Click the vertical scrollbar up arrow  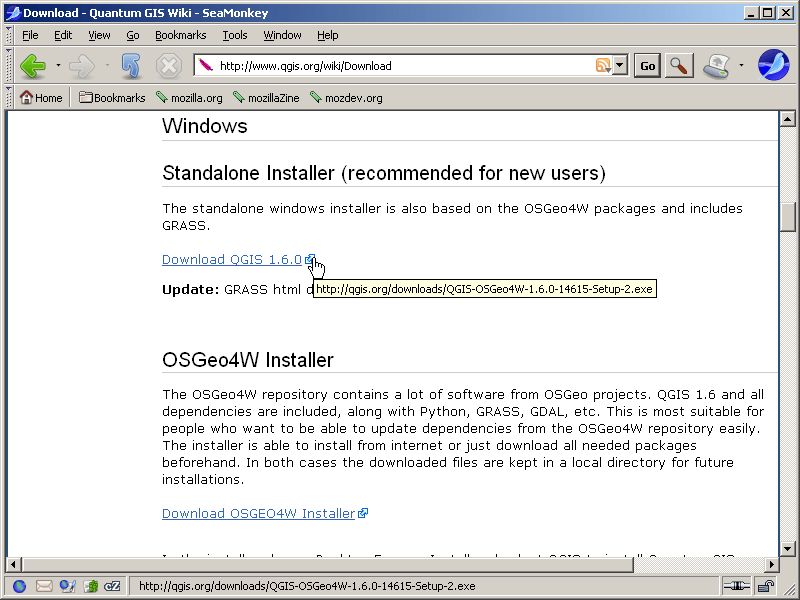788,119
